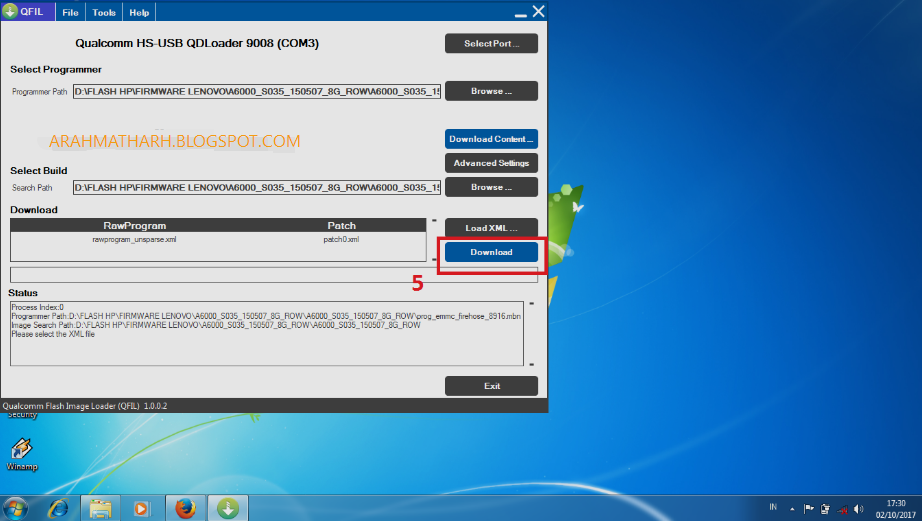The height and width of the screenshot is (521, 922).
Task: Click the volume speaker icon
Action: coord(858,509)
